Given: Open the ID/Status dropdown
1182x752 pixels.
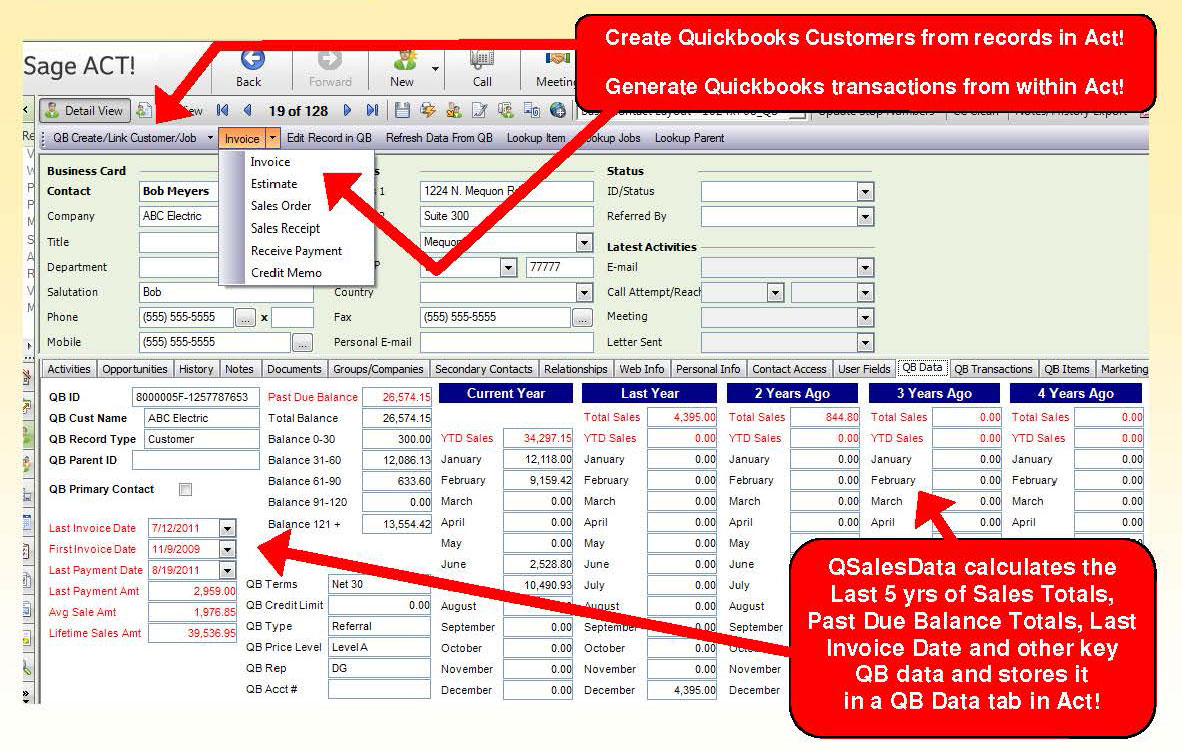Looking at the screenshot, I should (865, 192).
